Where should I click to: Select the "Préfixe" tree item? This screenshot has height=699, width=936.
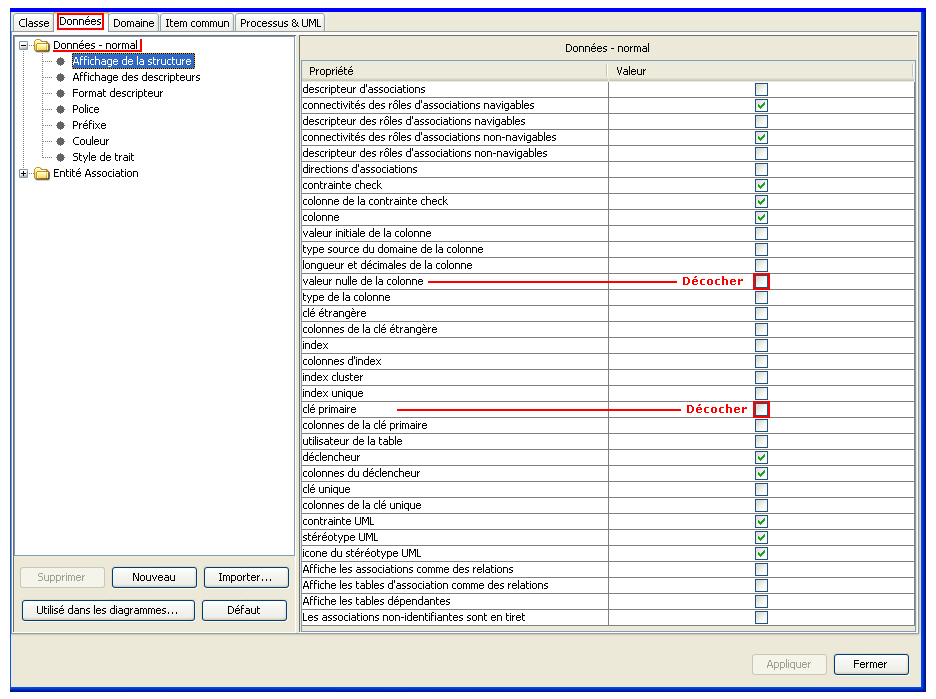click(x=90, y=125)
